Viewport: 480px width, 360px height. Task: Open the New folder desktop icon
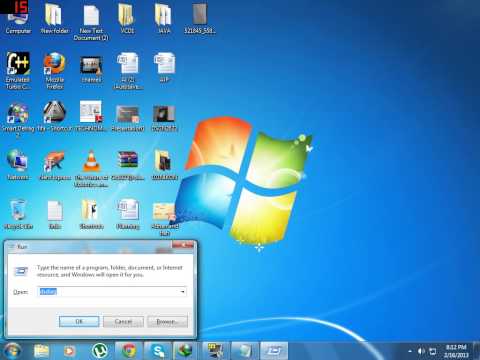(55, 19)
